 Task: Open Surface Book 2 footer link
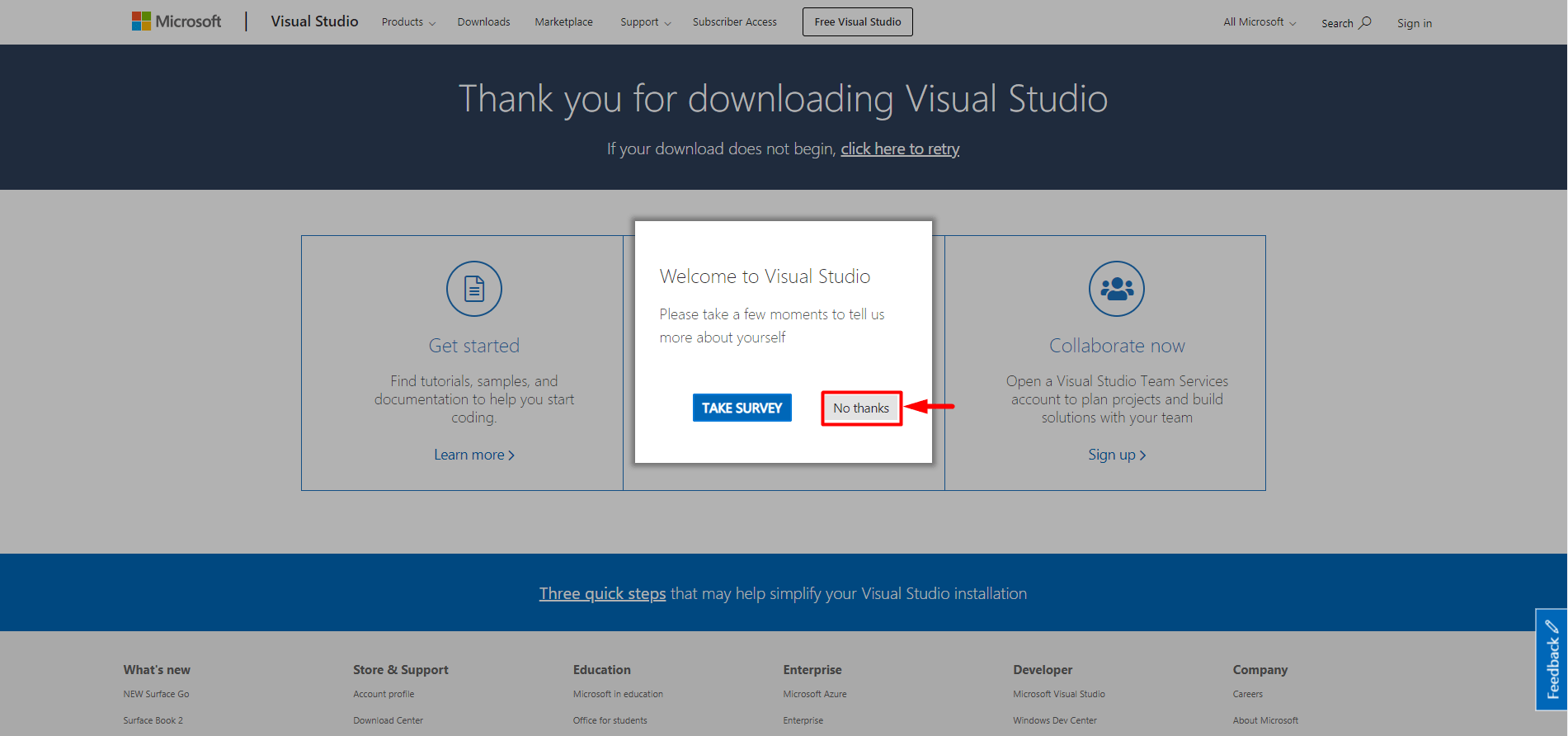[x=153, y=720]
